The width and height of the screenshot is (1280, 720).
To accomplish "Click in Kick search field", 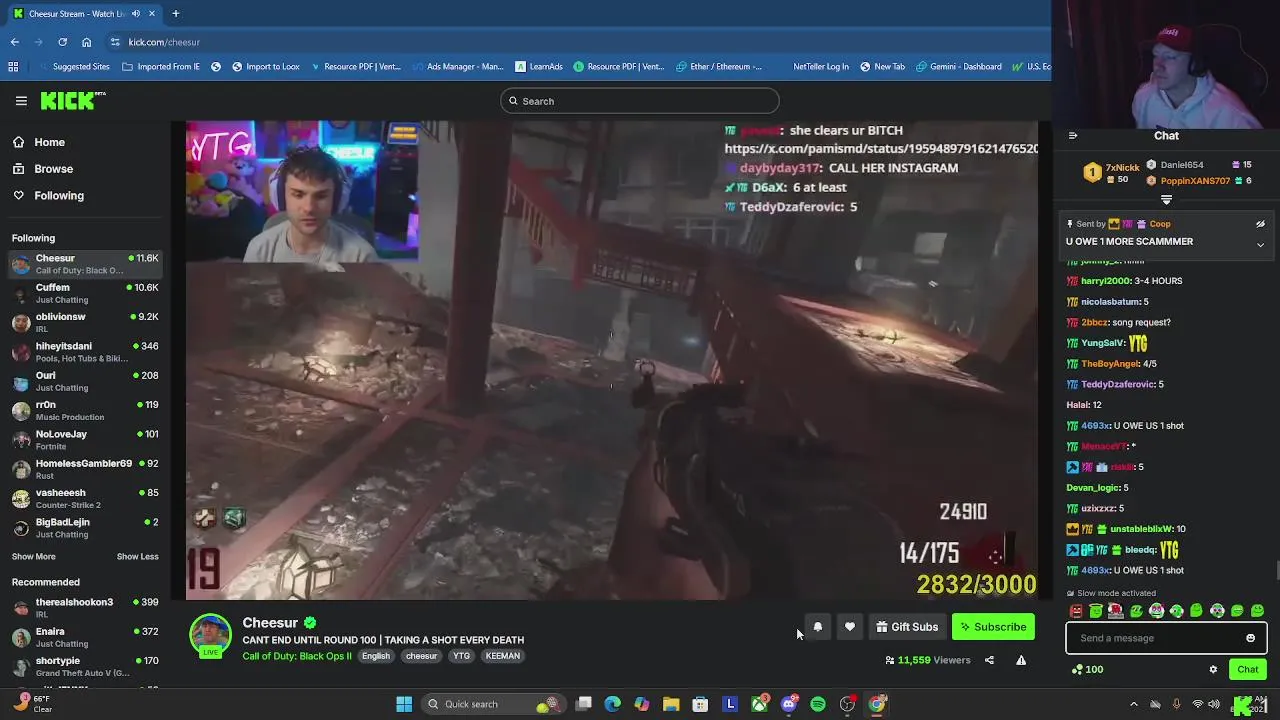I will click(640, 101).
